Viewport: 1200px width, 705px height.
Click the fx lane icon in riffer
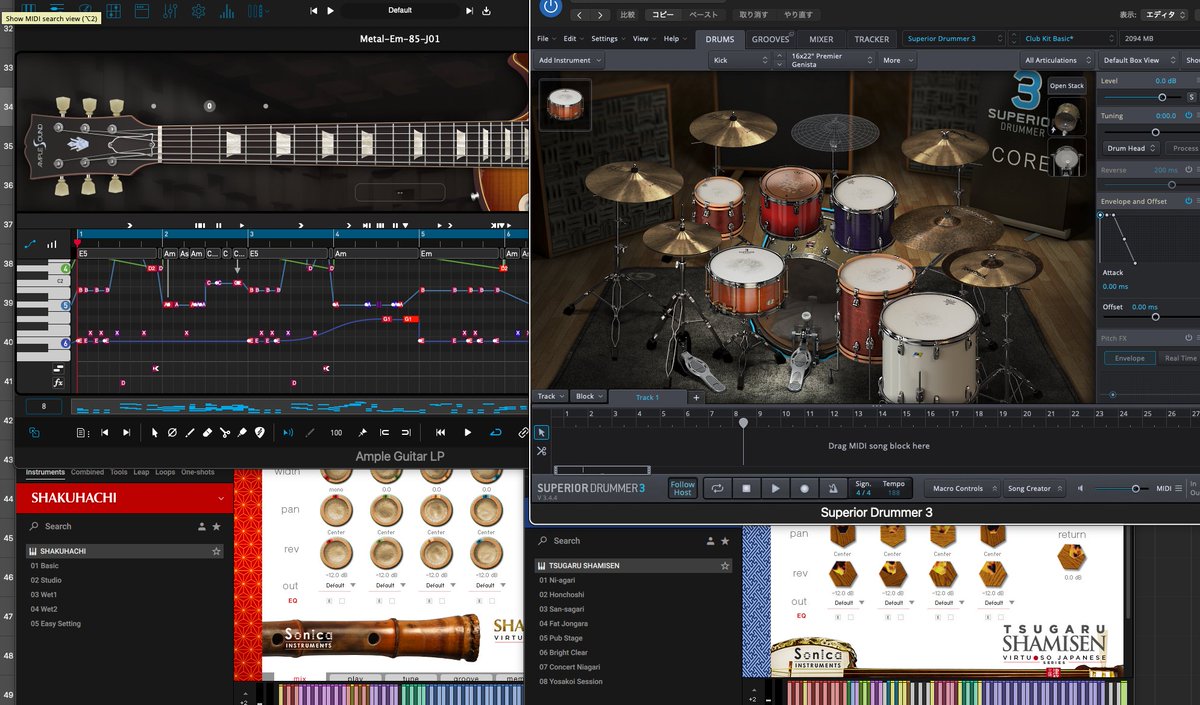pyautogui.click(x=58, y=383)
